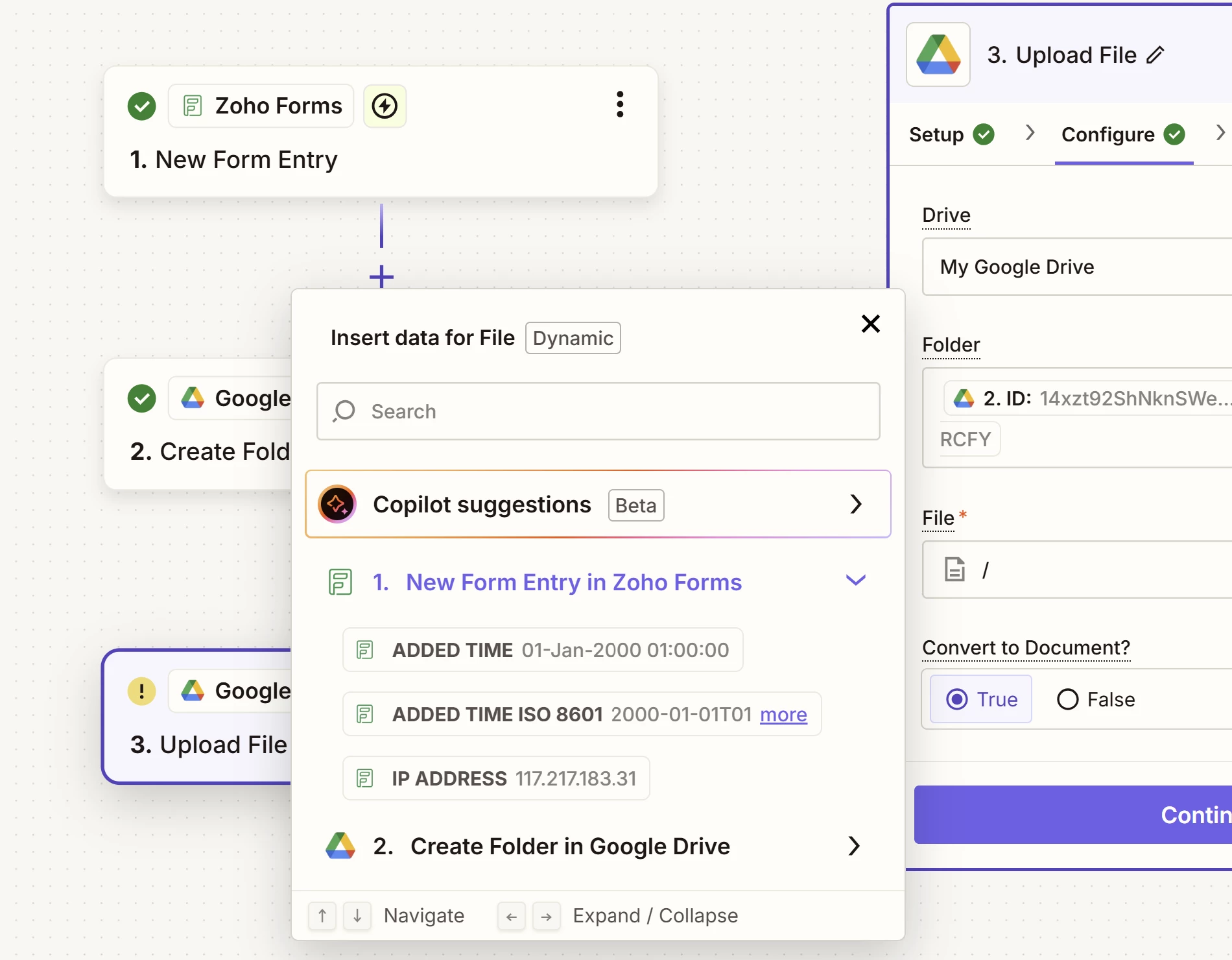Click the Zoho Forms app name chip
The image size is (1232, 960).
(261, 106)
